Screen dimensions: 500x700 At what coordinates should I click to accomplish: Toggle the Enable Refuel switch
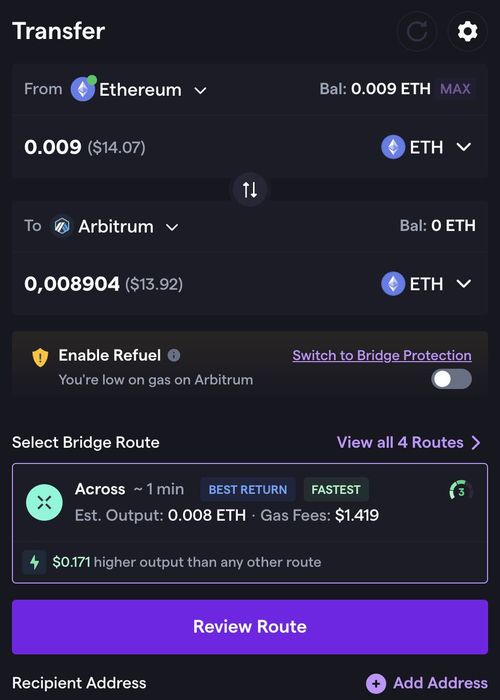tap(451, 379)
